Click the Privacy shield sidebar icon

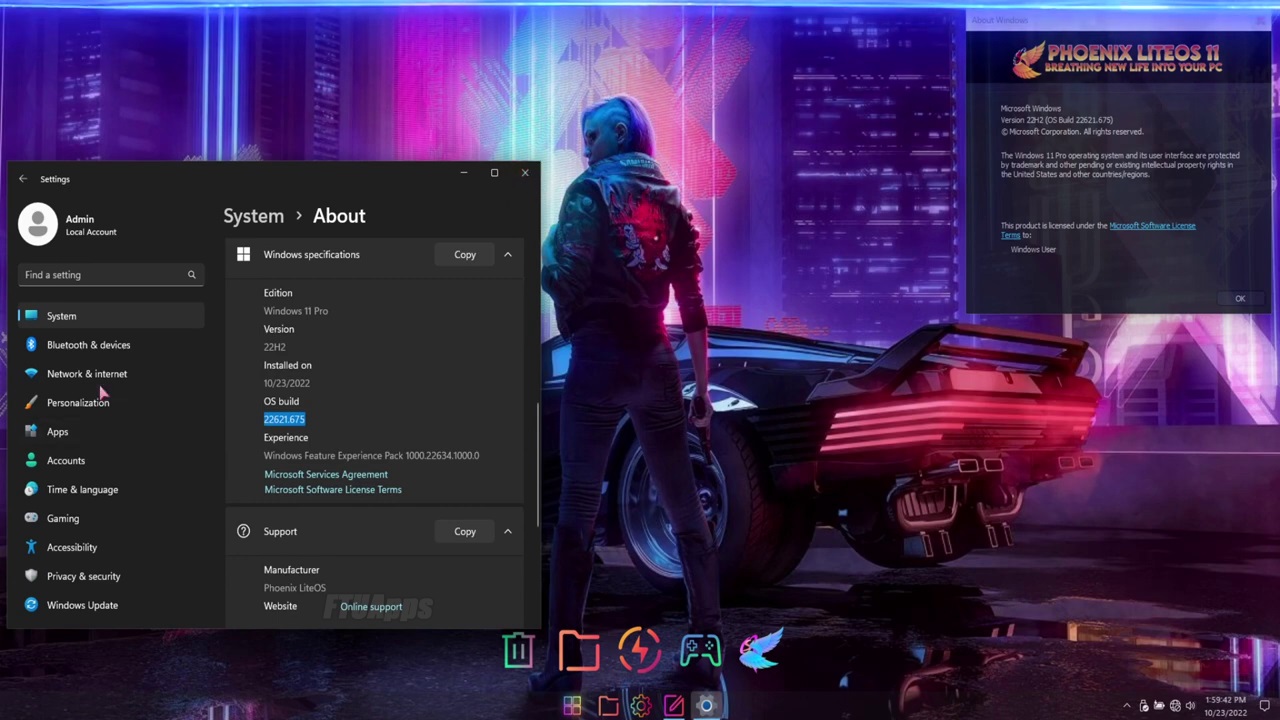(x=31, y=577)
